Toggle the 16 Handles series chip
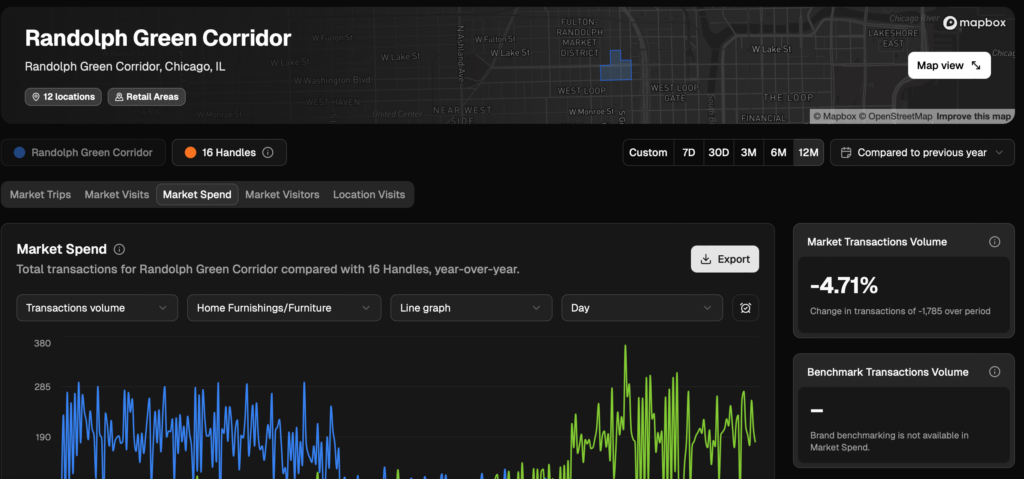This screenshot has width=1024, height=479. tap(229, 152)
